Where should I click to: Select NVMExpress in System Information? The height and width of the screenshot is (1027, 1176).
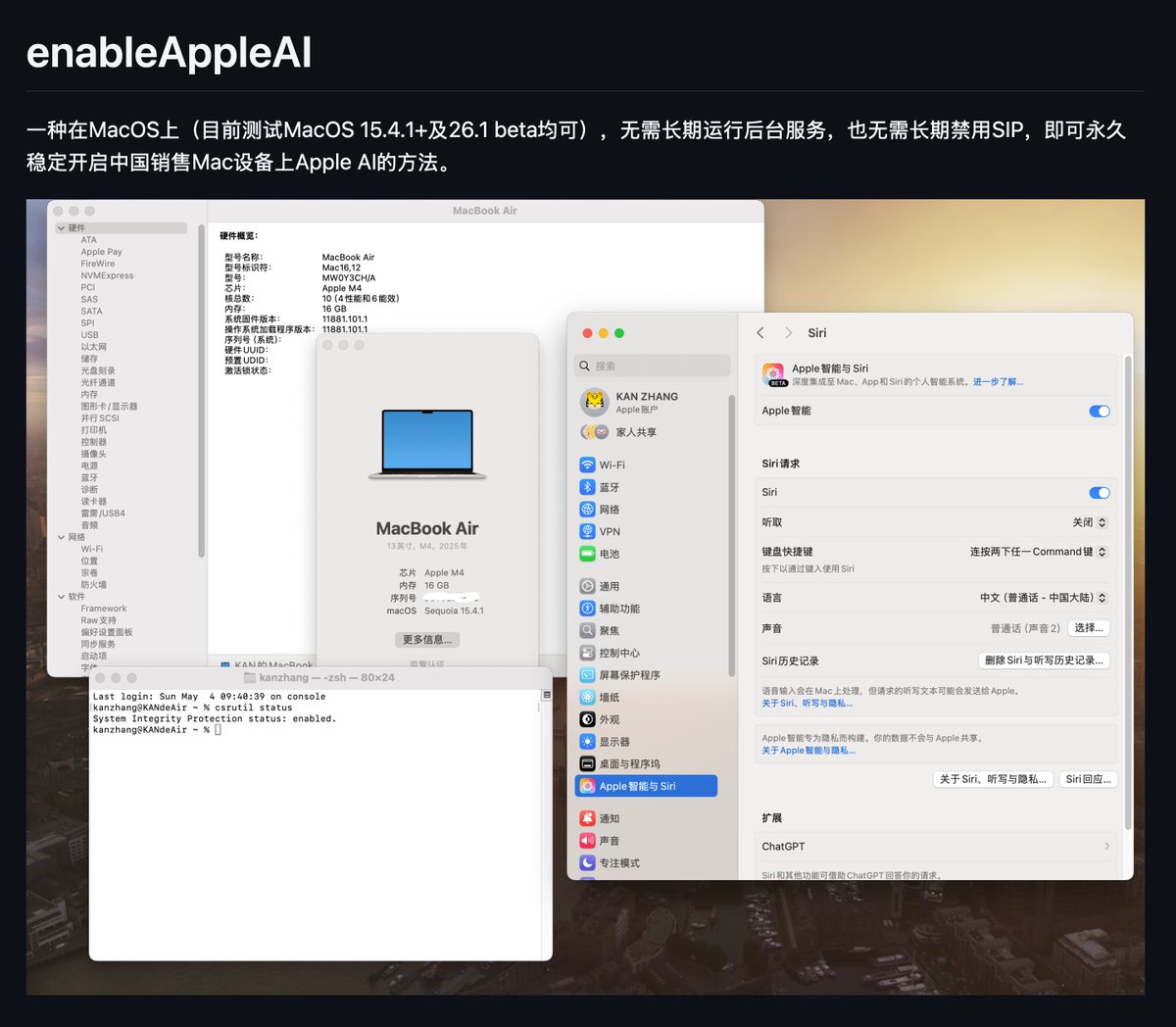[108, 275]
